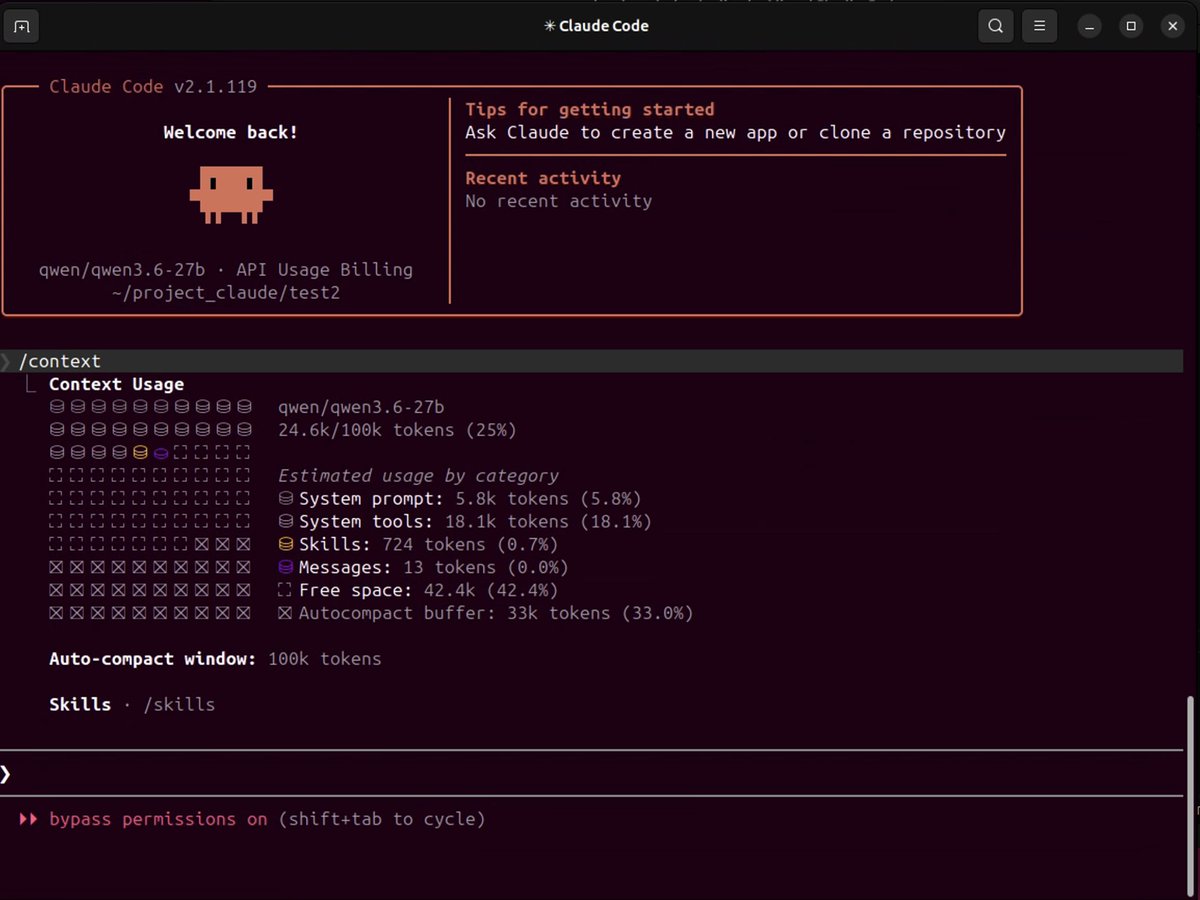Viewport: 1200px width, 900px height.
Task: Click the Context Usage heading
Action: pos(116,384)
